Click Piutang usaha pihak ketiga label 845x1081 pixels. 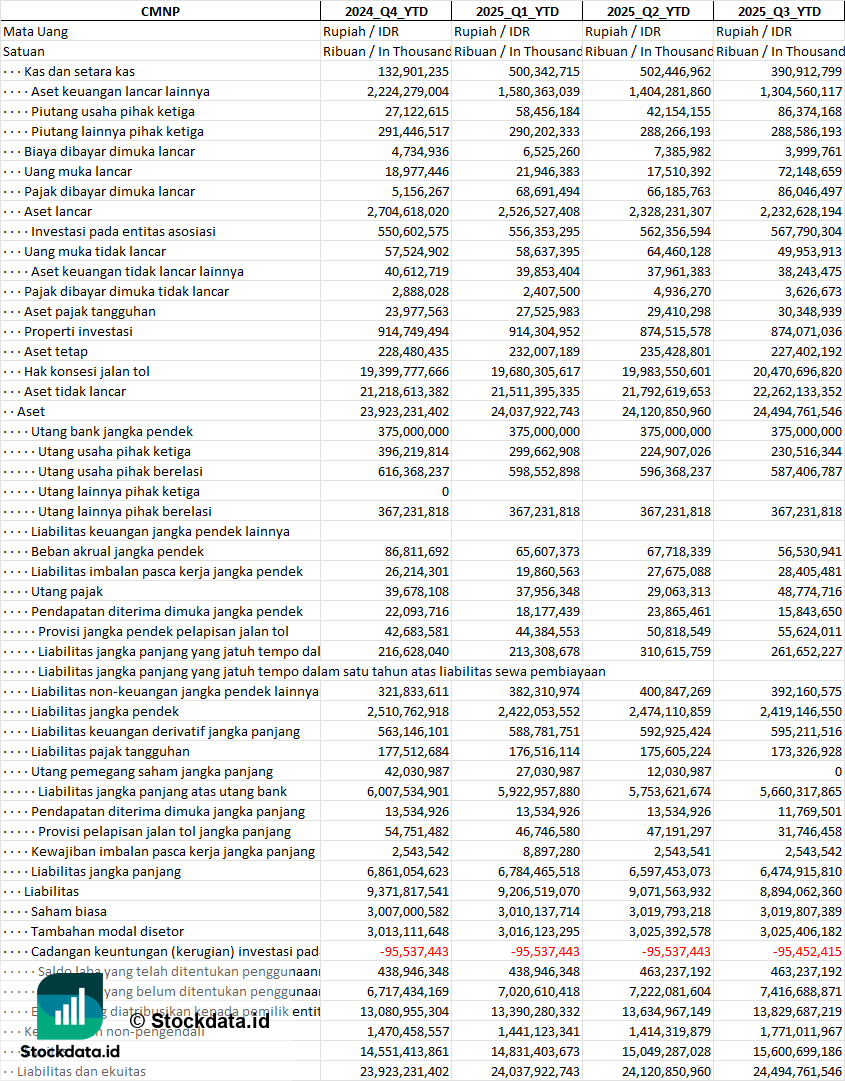coord(112,112)
